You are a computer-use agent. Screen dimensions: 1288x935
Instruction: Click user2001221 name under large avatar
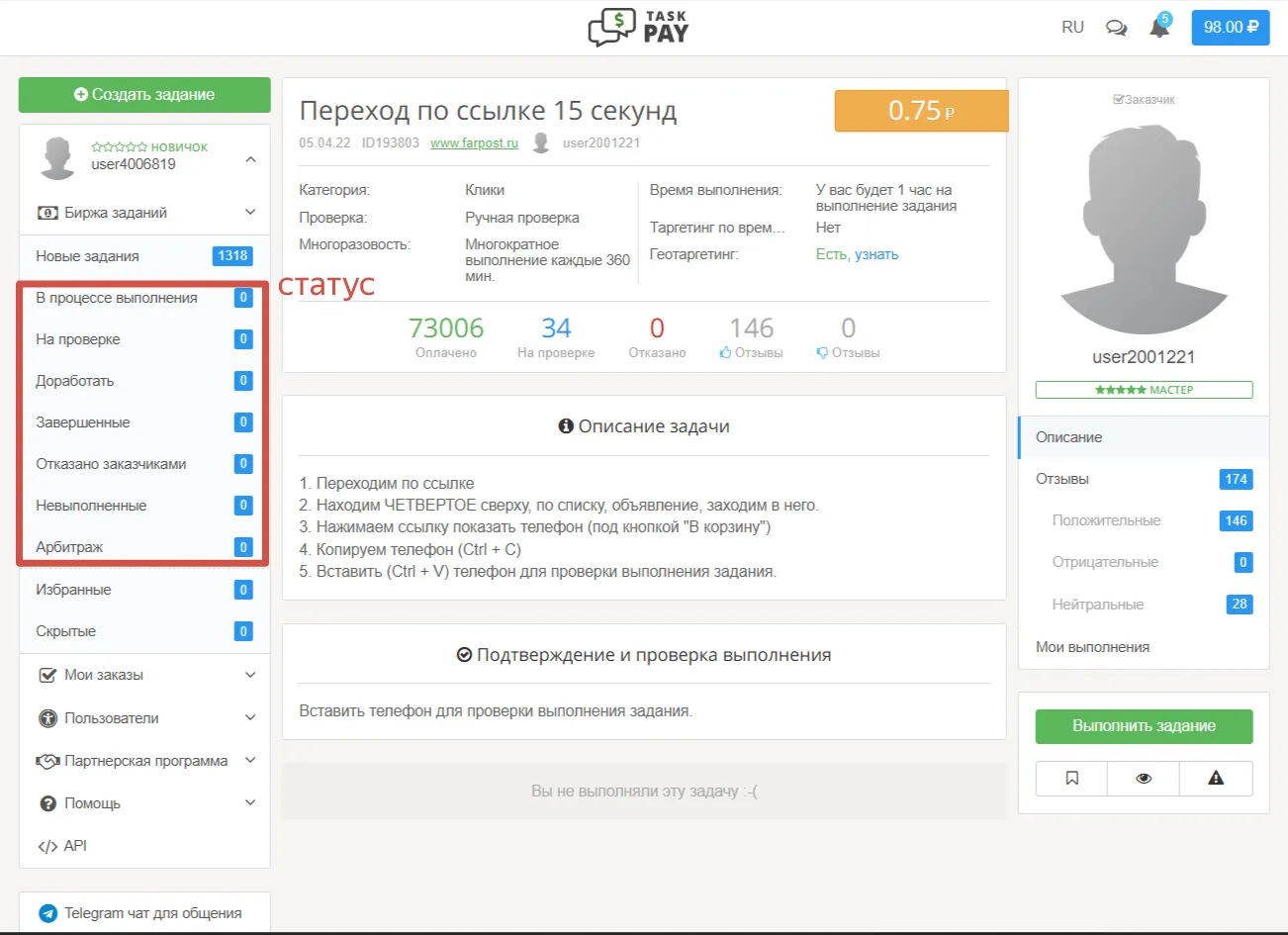coord(1144,357)
